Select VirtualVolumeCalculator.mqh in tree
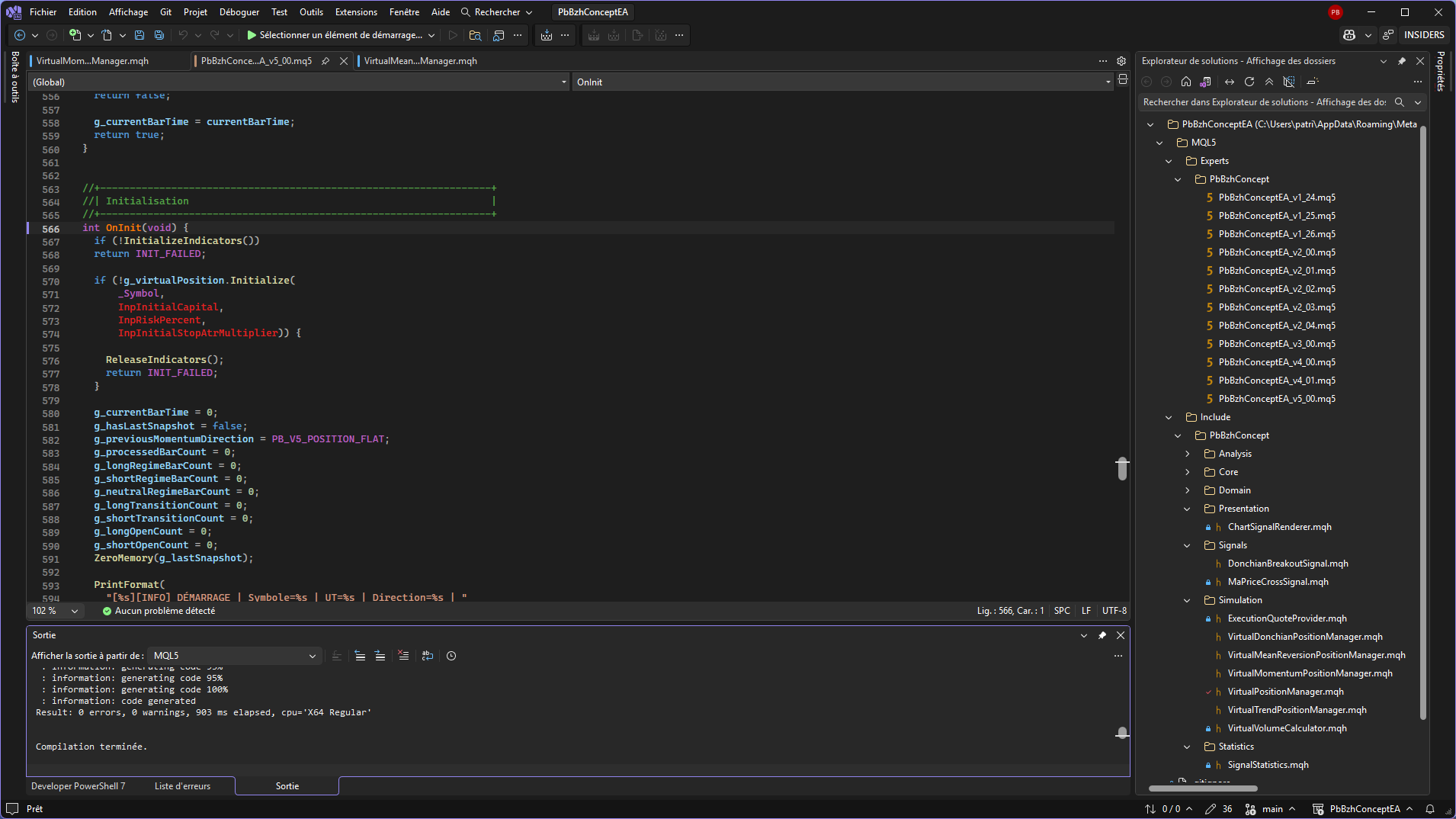 (x=1286, y=728)
